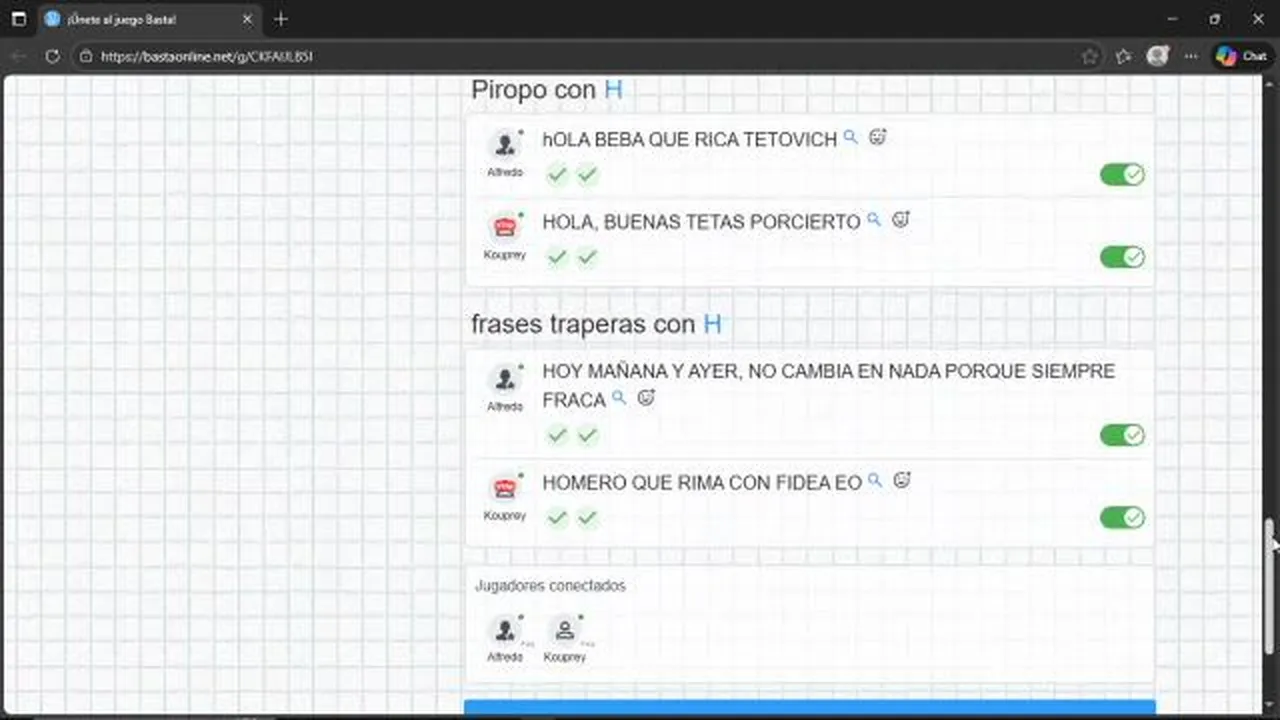
Task: Toggle validity switch for PORCIERTO answer
Action: (1122, 257)
